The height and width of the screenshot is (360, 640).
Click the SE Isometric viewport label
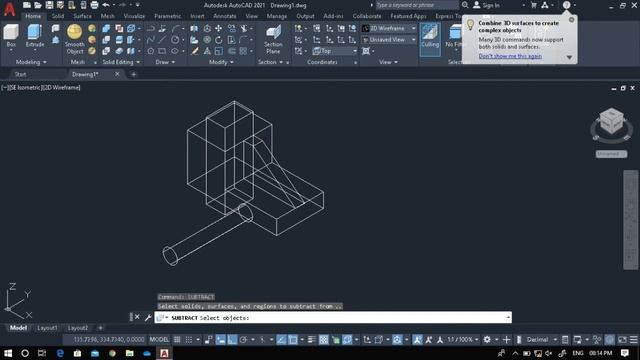click(x=24, y=87)
